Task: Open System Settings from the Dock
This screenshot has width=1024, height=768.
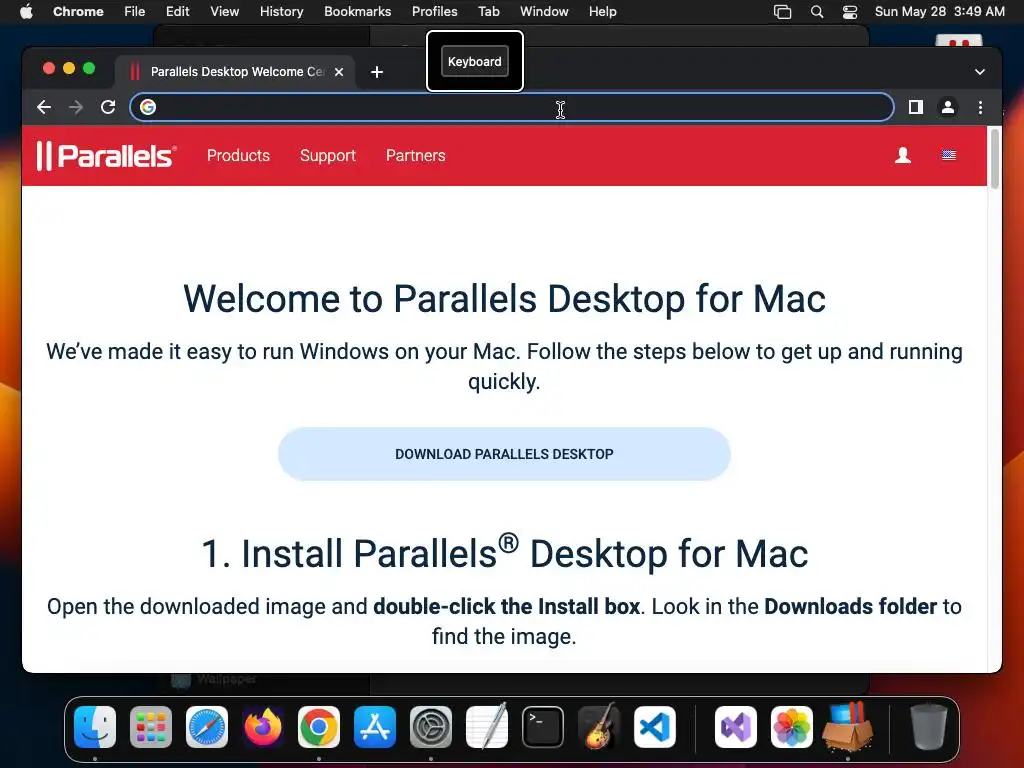Action: 431,727
